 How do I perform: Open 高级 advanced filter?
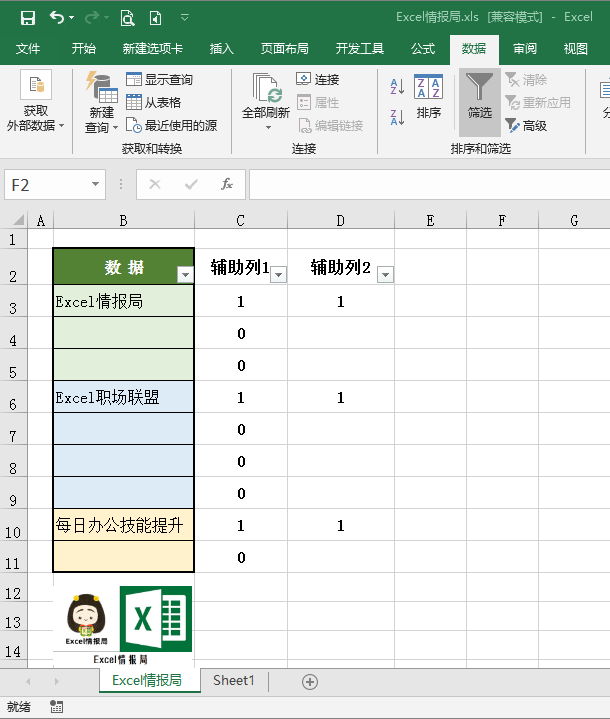[x=526, y=125]
